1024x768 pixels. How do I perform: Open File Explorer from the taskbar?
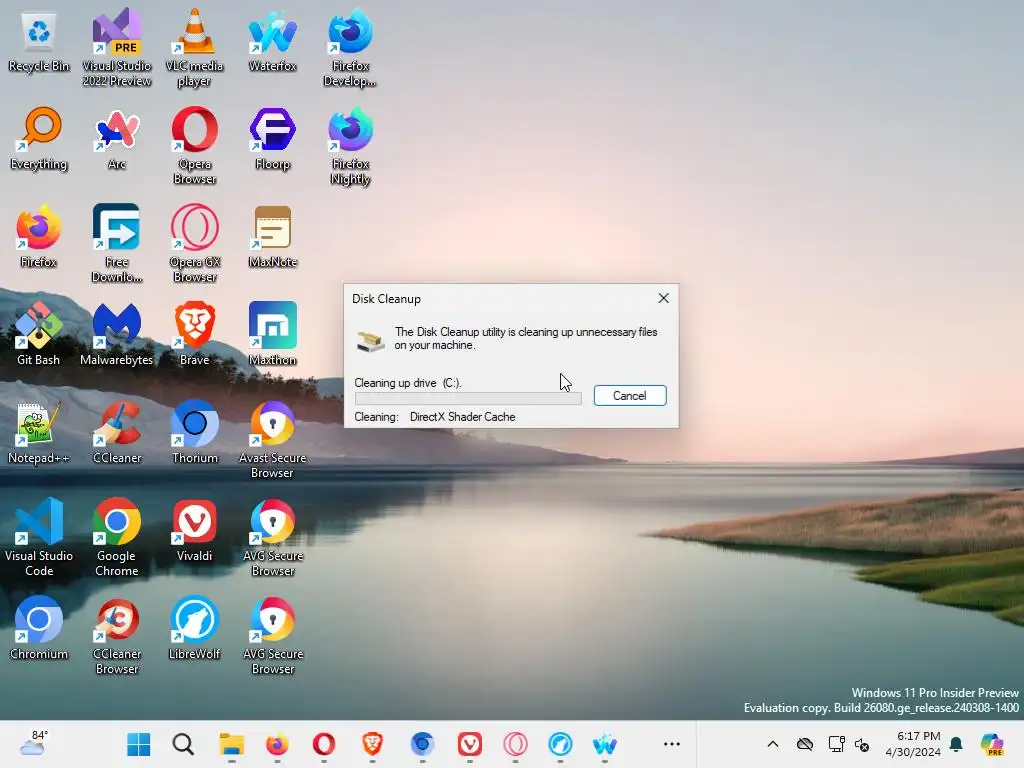231,744
